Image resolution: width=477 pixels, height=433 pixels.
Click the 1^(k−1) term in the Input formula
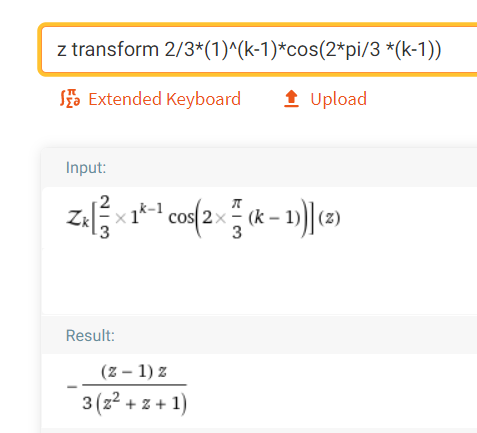click(146, 215)
